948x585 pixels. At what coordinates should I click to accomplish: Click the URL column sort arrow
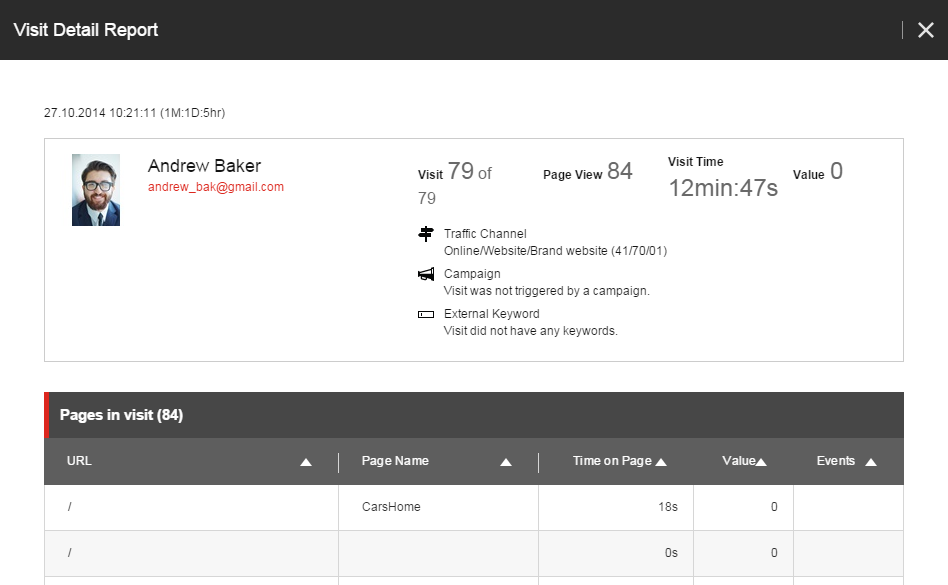(307, 461)
